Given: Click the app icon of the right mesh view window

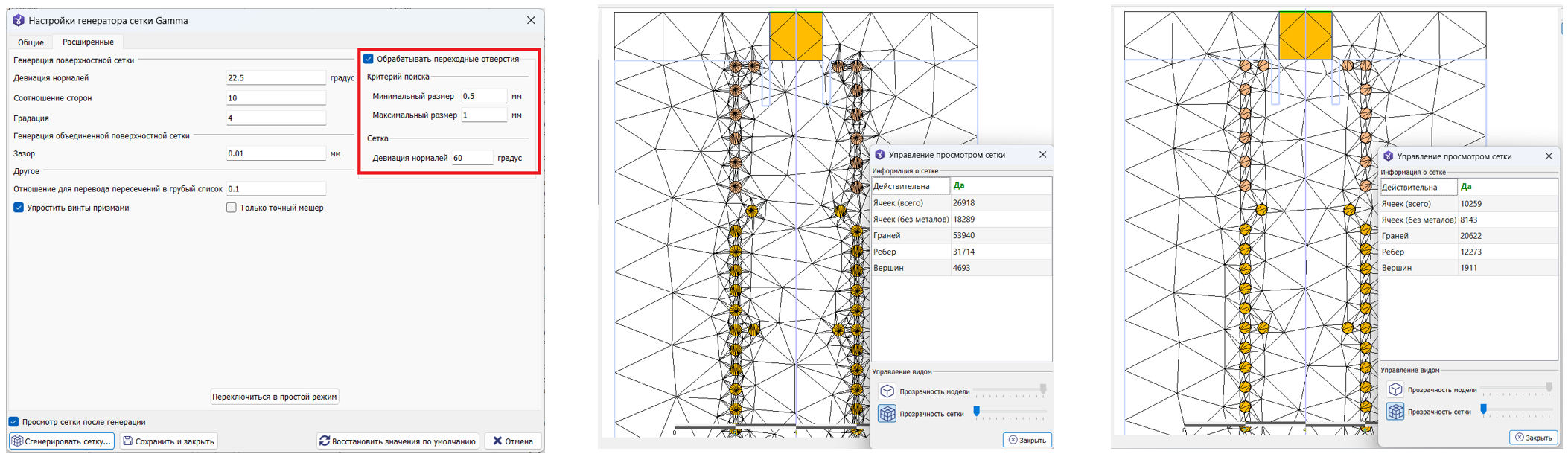Looking at the screenshot, I should [x=1388, y=156].
